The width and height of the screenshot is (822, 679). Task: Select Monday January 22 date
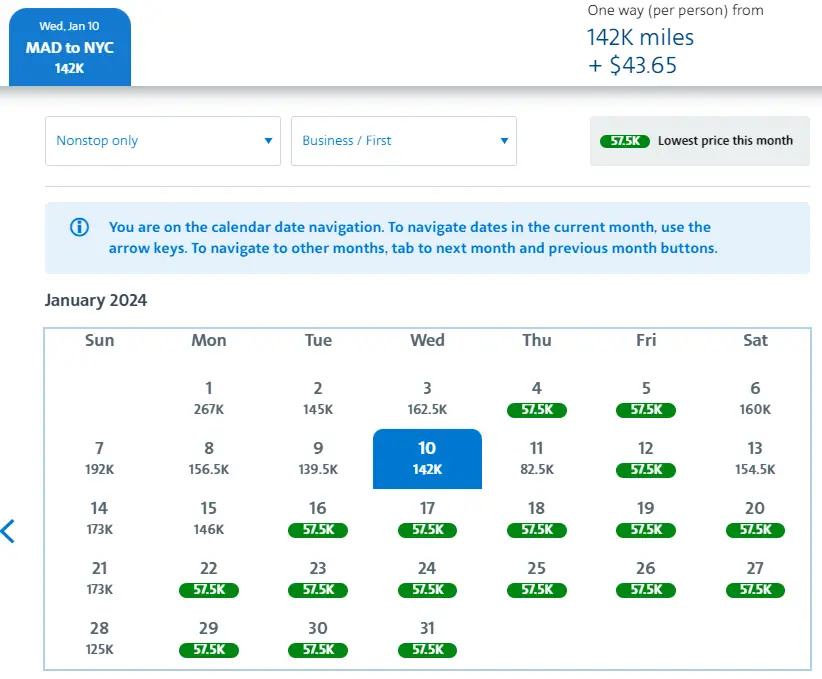[208, 578]
